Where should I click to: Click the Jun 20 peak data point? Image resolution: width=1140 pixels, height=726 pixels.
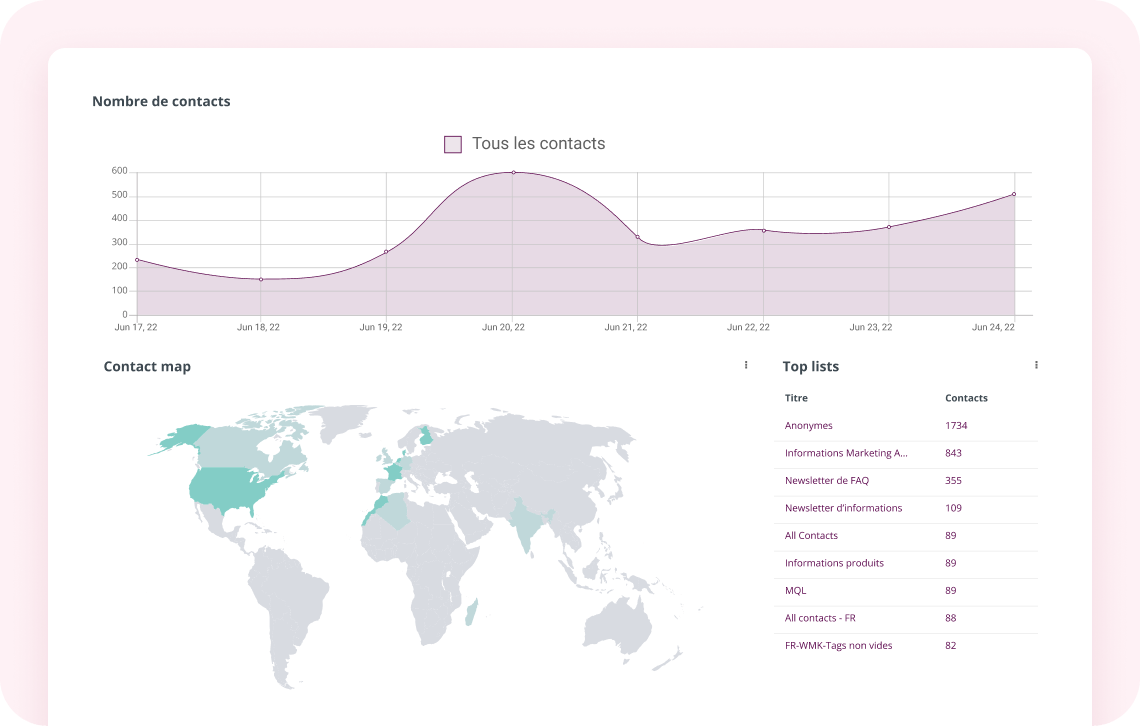(x=513, y=172)
